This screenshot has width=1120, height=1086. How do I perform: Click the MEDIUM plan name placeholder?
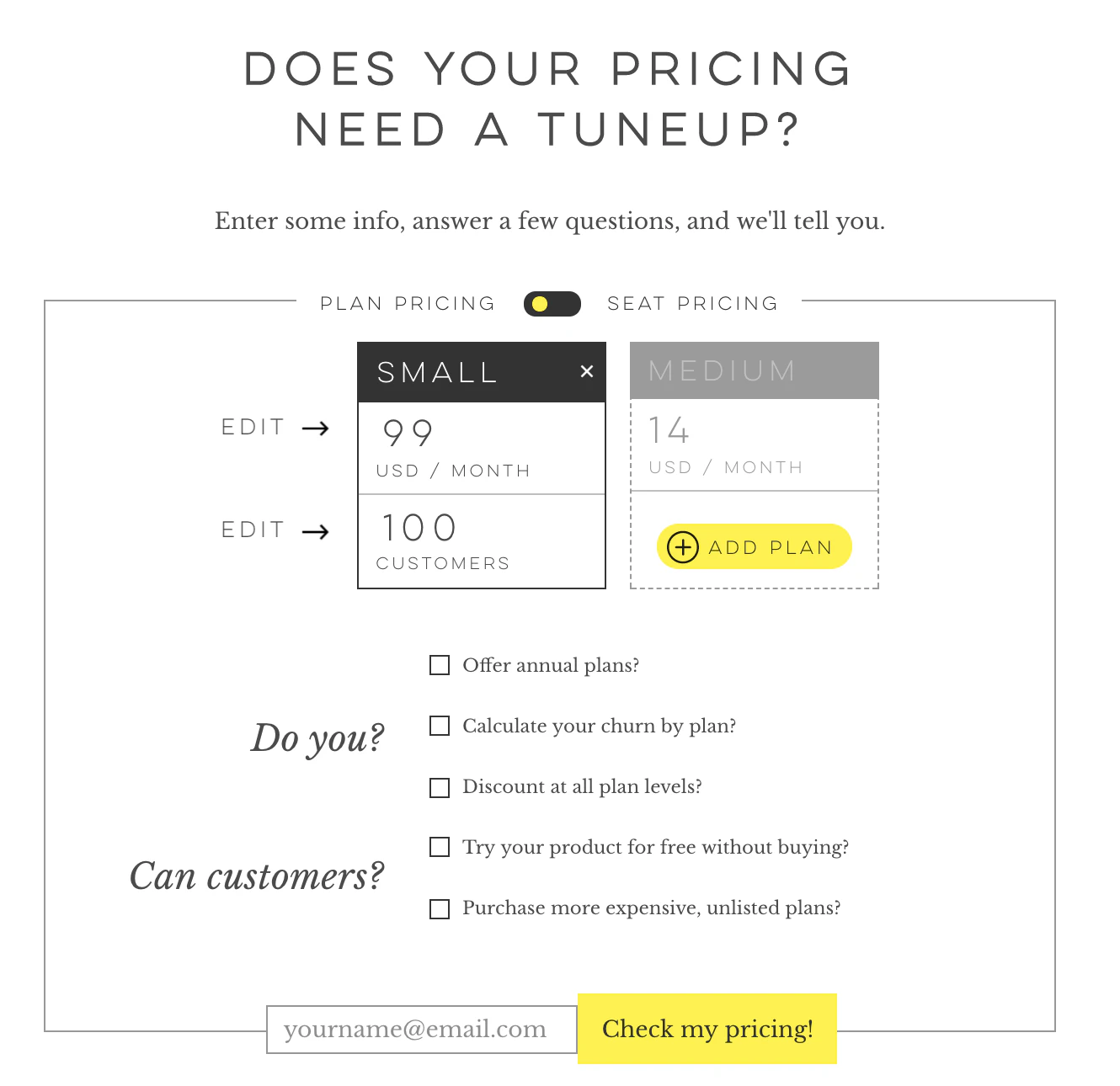coord(723,370)
